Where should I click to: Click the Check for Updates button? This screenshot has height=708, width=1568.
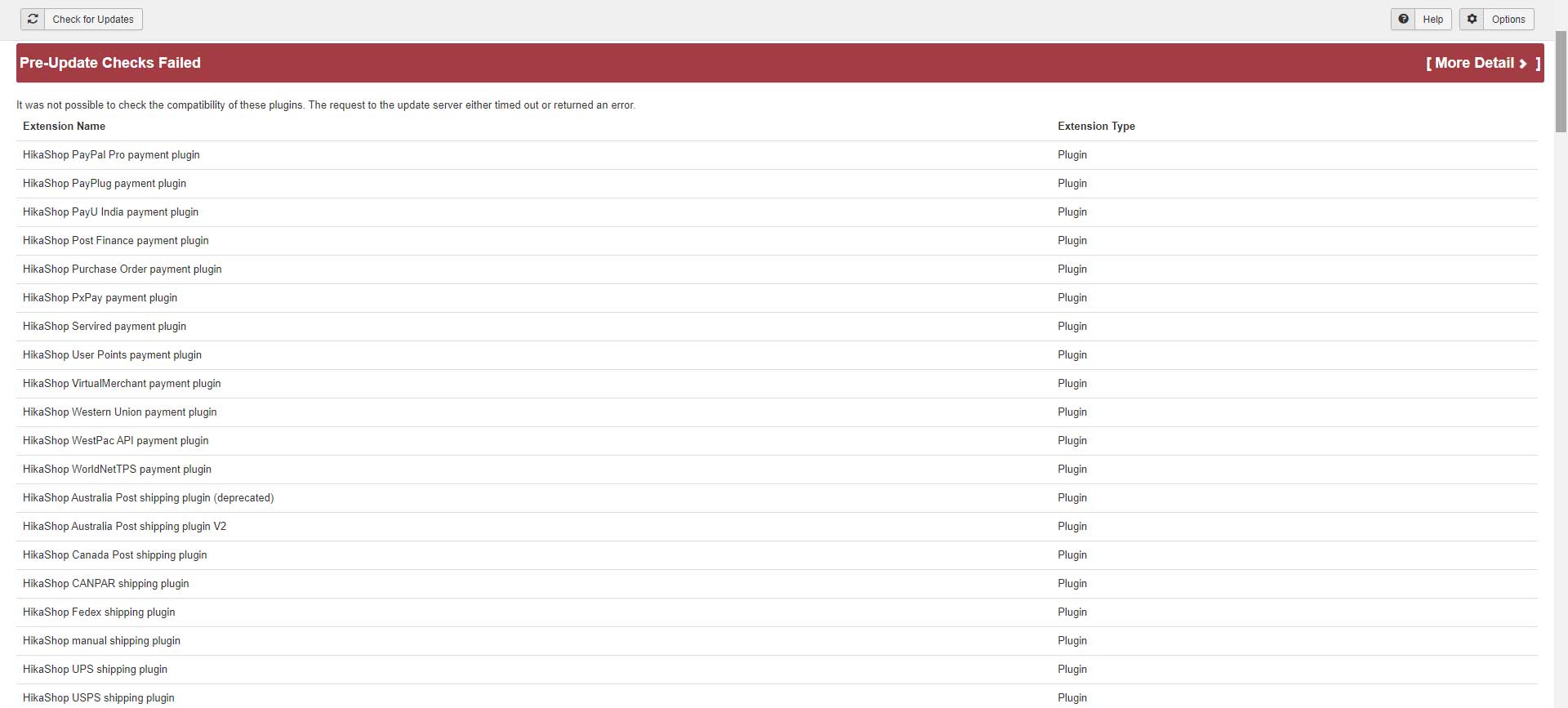click(x=82, y=19)
